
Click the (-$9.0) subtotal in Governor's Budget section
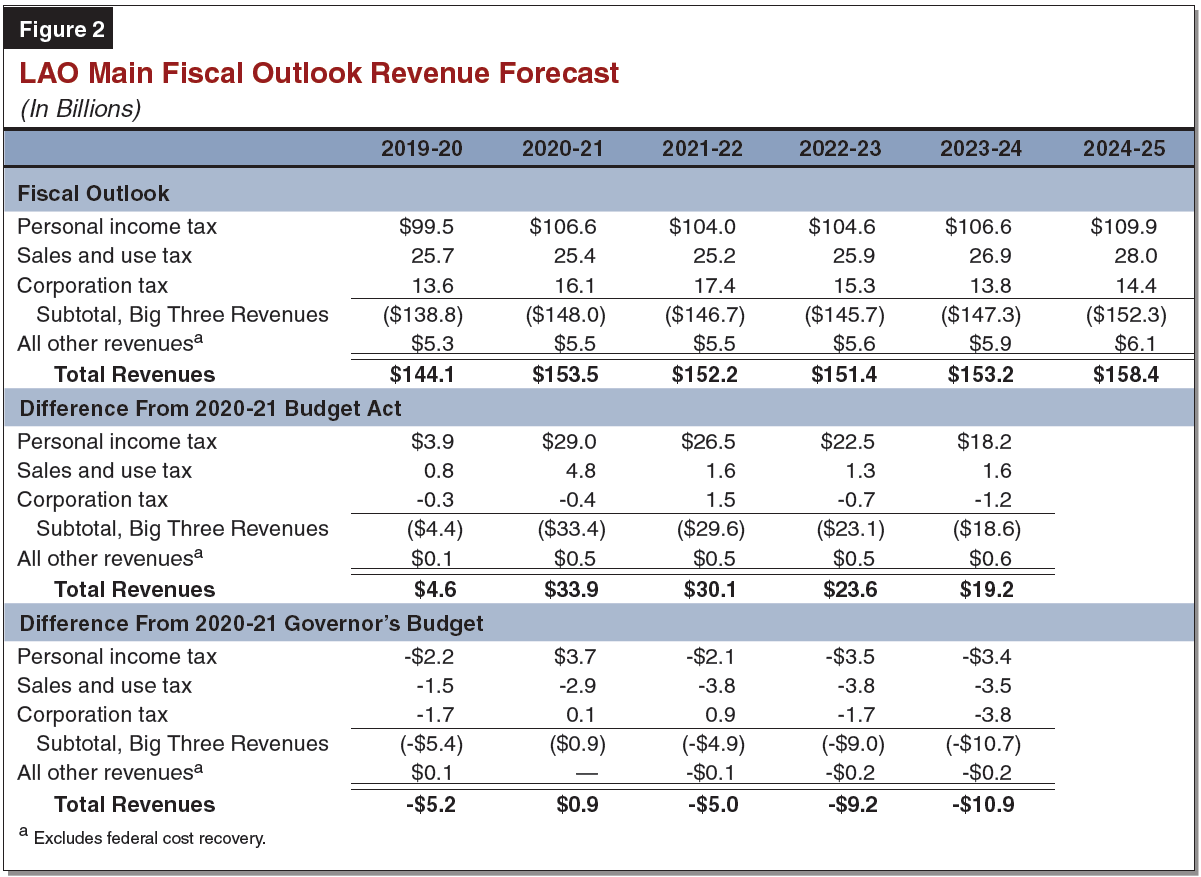[x=845, y=744]
